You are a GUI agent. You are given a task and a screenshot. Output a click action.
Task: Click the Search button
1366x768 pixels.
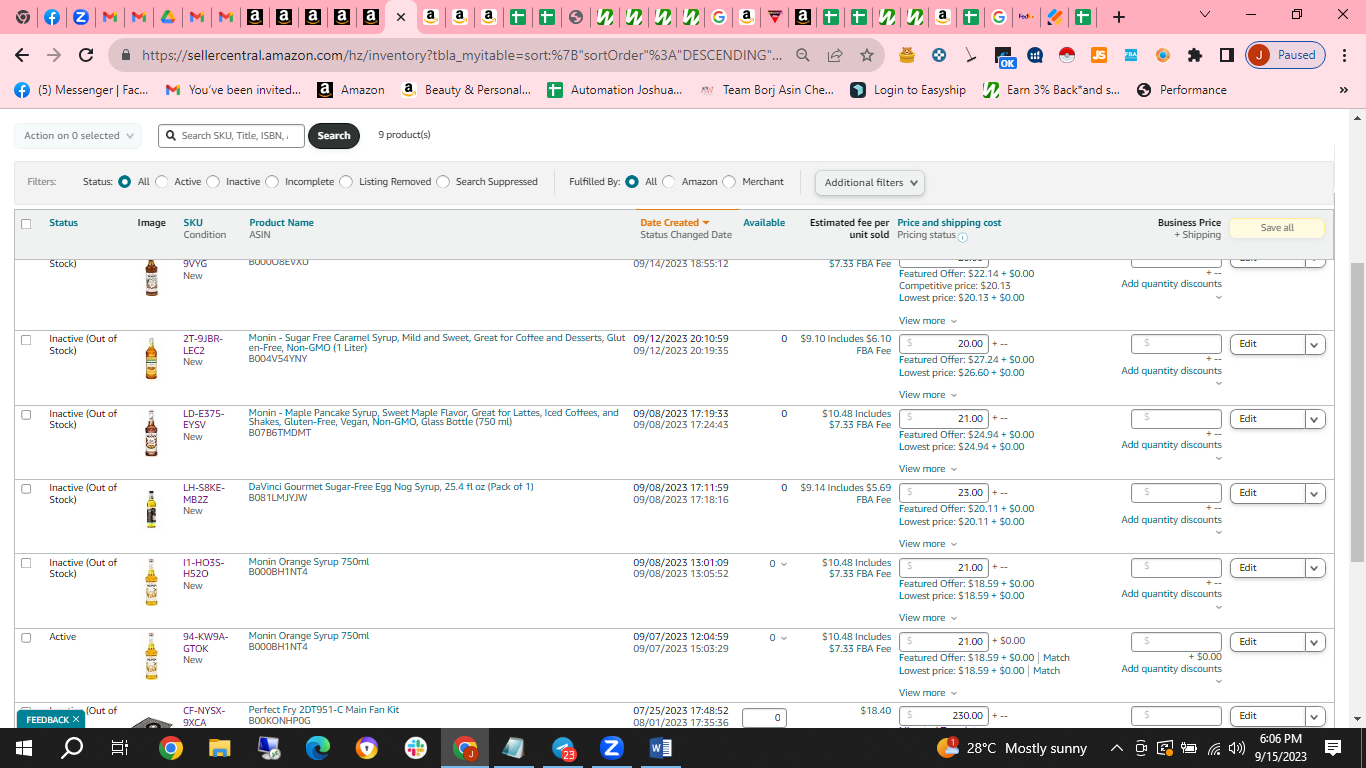pos(334,136)
